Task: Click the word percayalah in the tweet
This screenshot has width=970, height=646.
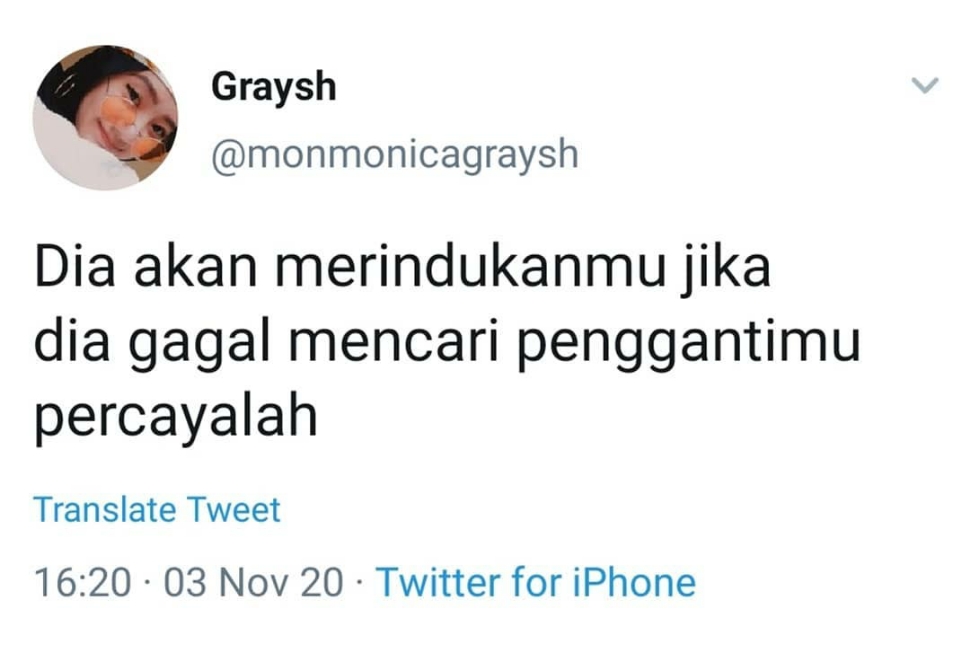Action: (x=176, y=418)
